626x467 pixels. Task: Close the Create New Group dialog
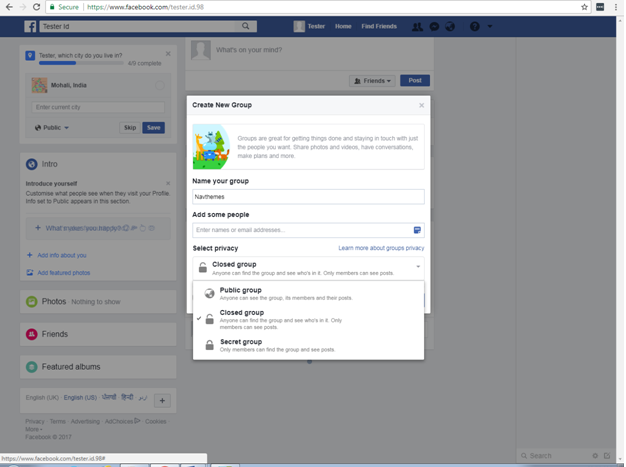[x=421, y=105]
